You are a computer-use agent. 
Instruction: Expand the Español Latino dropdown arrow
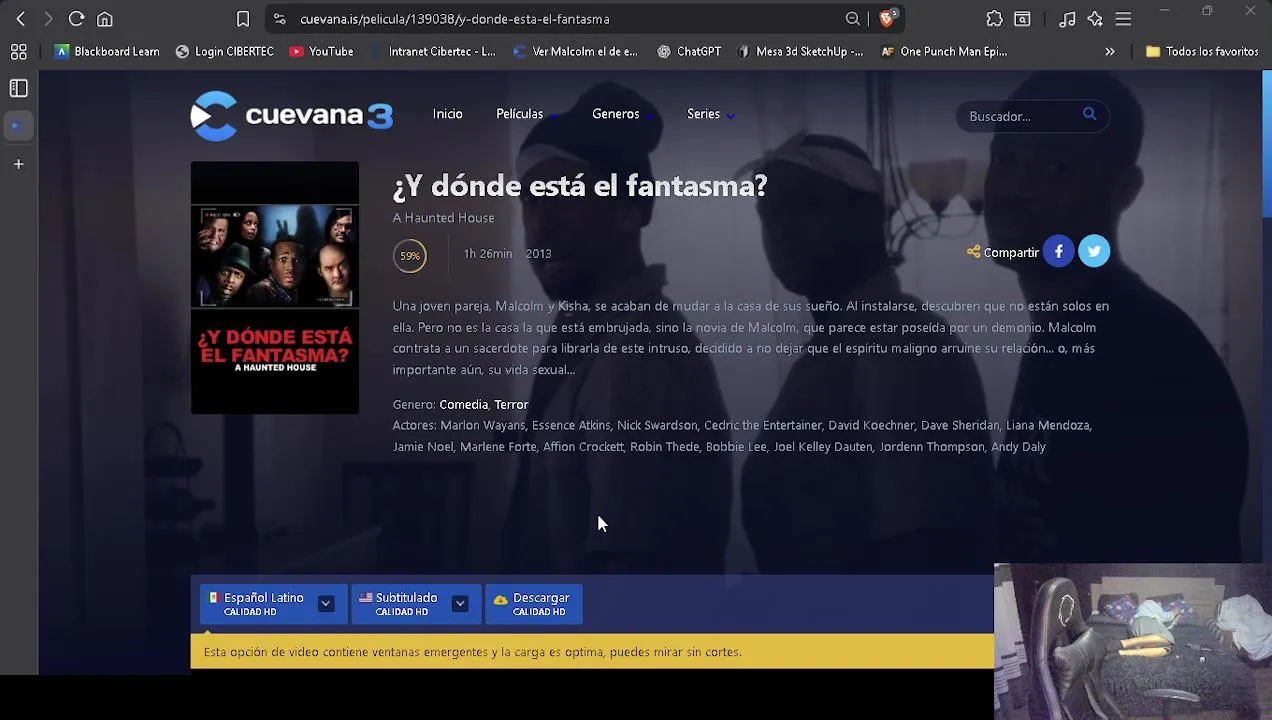tap(326, 604)
